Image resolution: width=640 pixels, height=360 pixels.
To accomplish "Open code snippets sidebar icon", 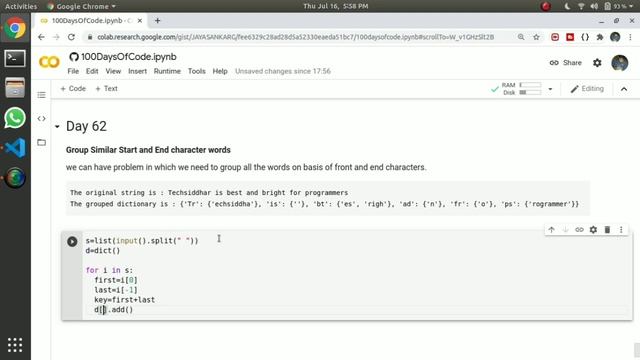I will click(41, 119).
